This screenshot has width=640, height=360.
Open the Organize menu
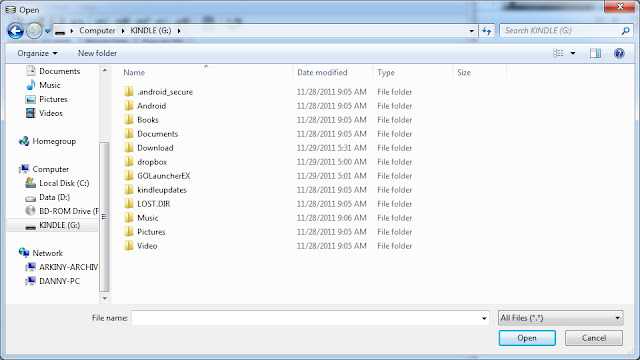[x=37, y=53]
